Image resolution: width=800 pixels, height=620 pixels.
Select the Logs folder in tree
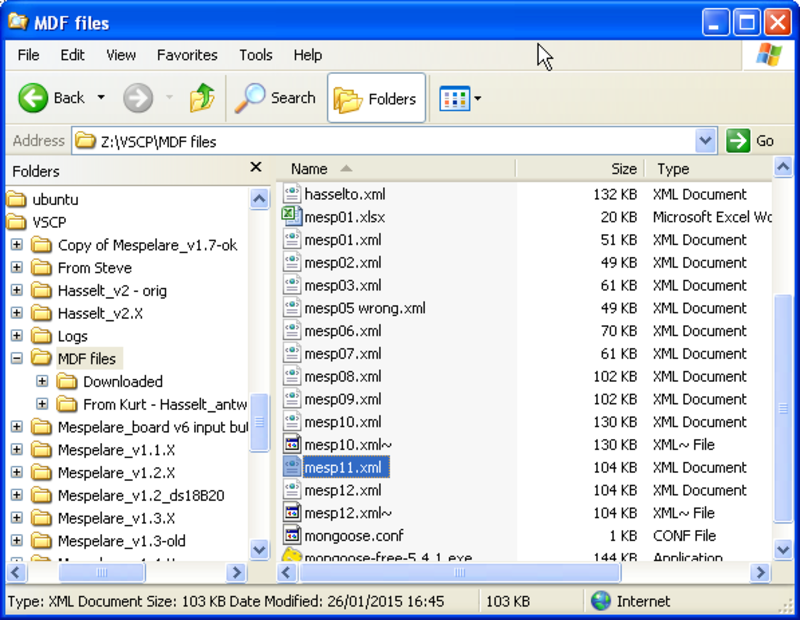pyautogui.click(x=72, y=336)
